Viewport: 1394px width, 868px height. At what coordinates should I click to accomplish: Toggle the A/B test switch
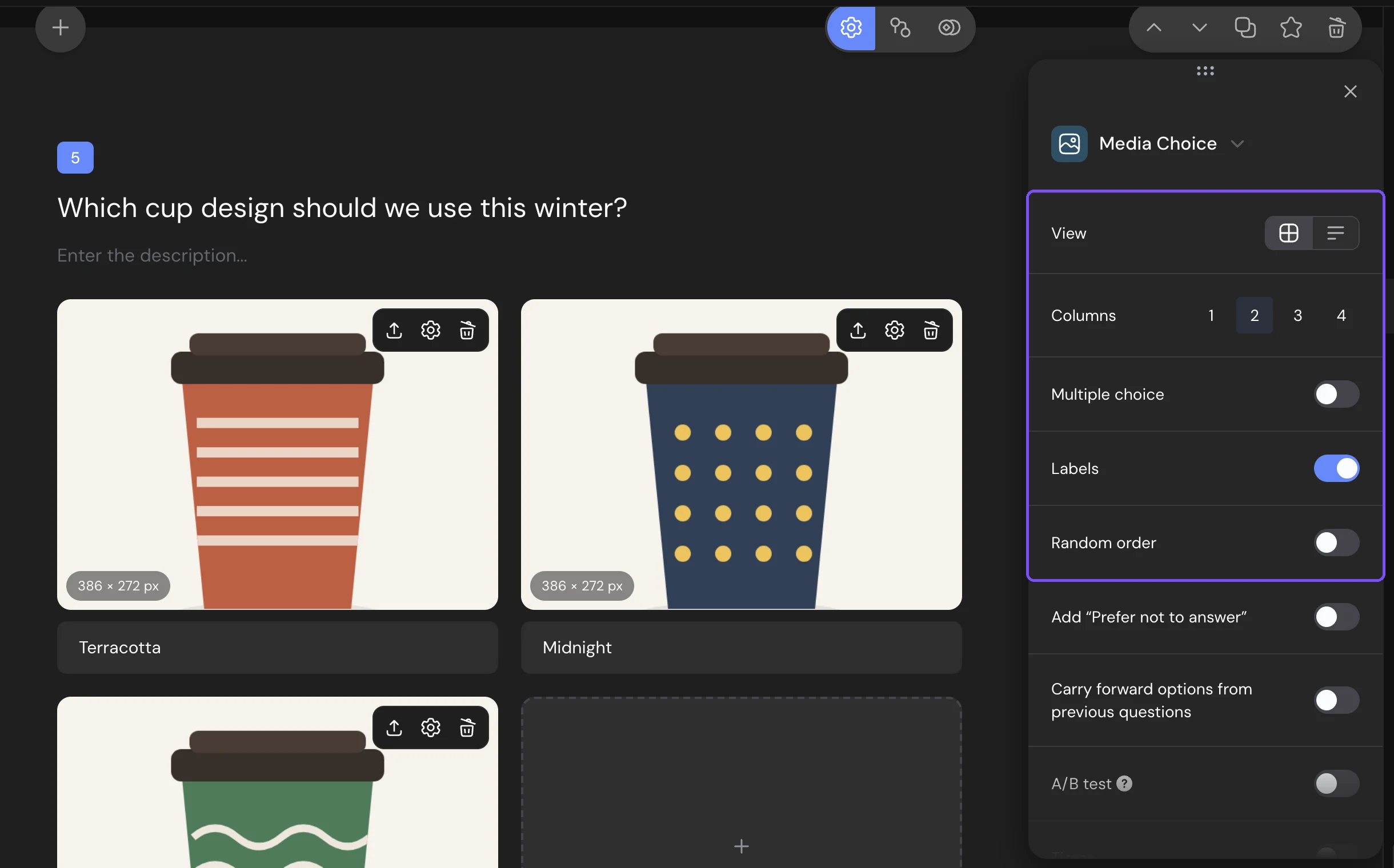coord(1336,783)
